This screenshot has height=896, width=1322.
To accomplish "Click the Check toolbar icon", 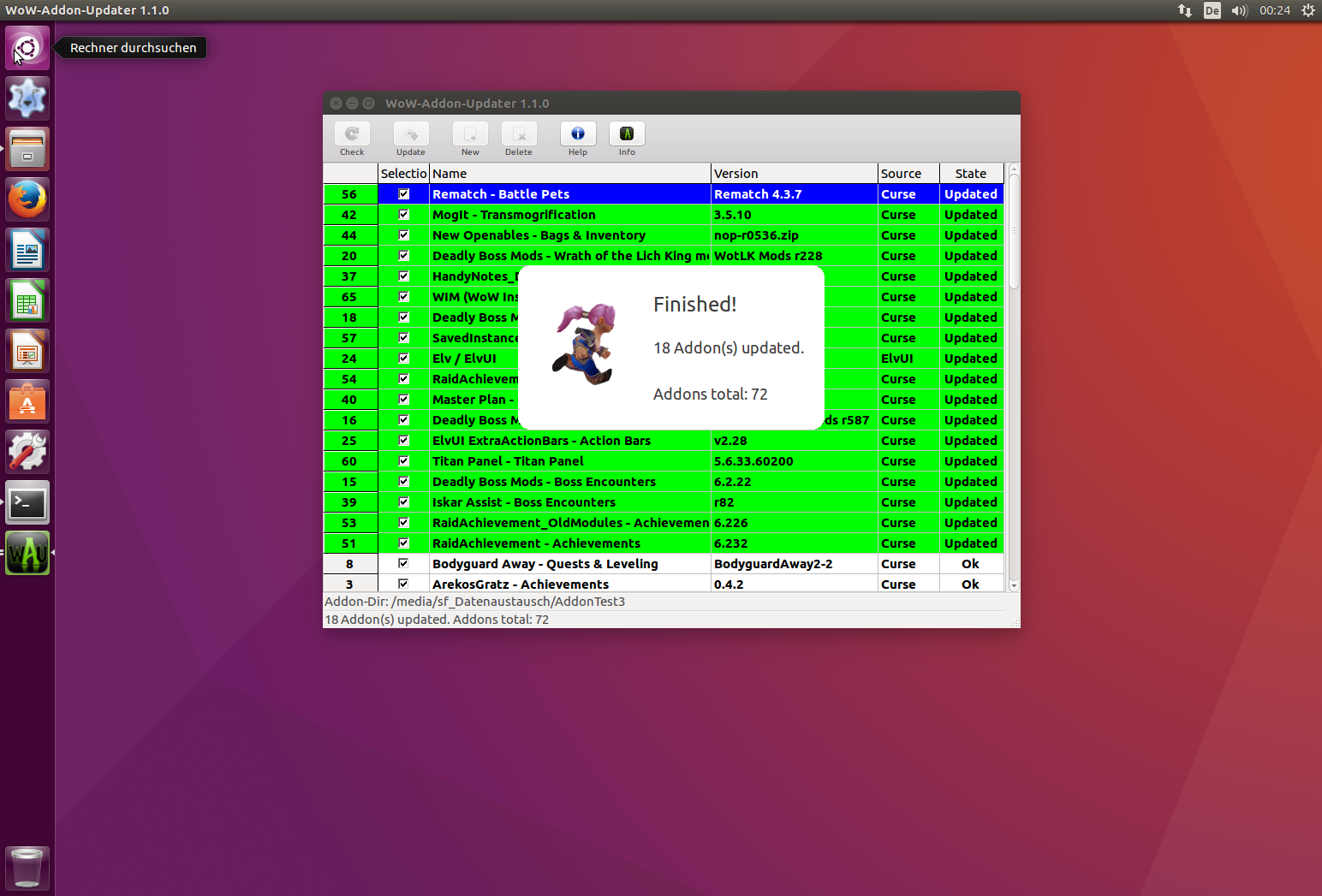I will click(352, 134).
